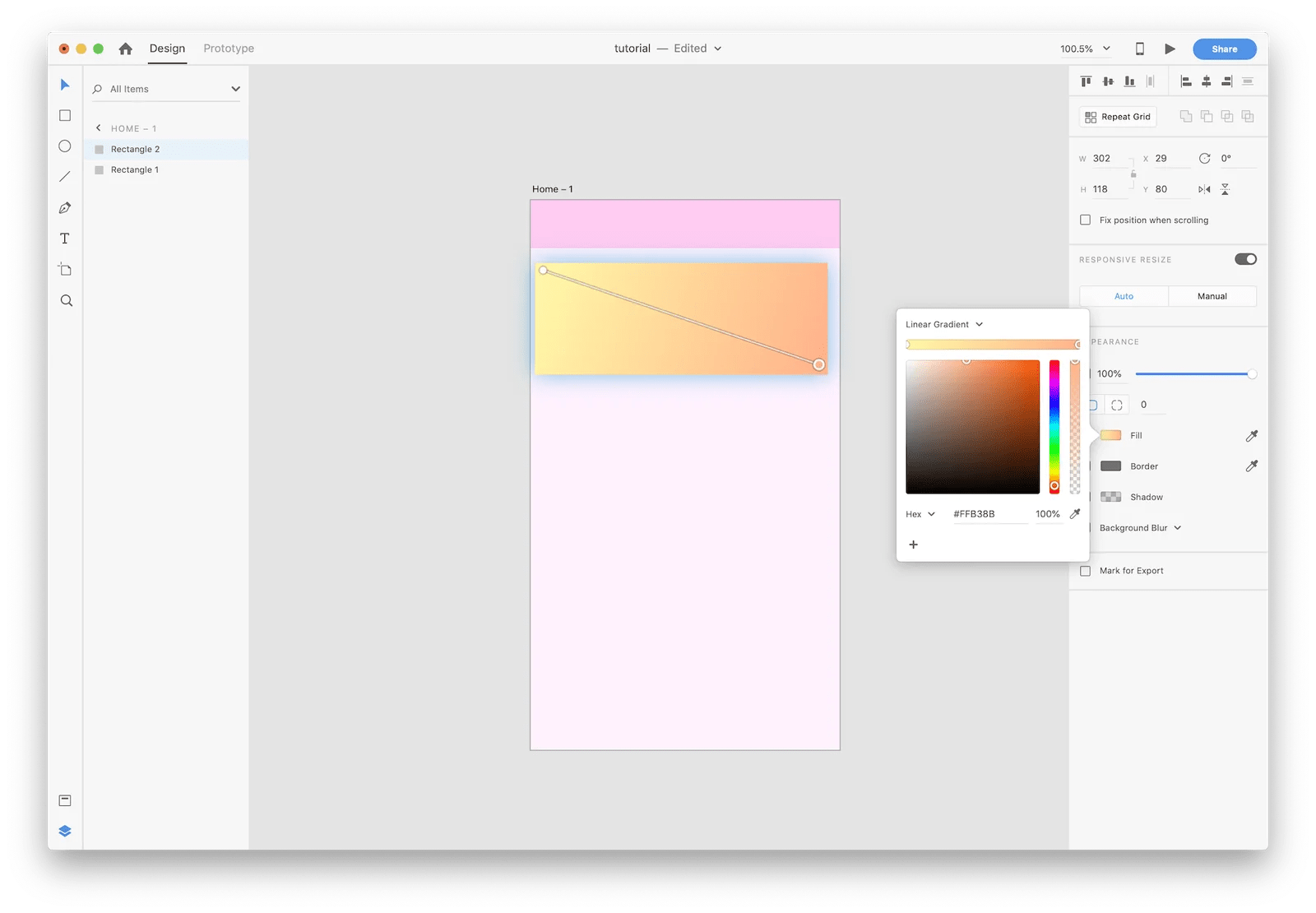This screenshot has height=913, width=1316.
Task: Open the Hex color mode dropdown
Action: click(x=920, y=514)
